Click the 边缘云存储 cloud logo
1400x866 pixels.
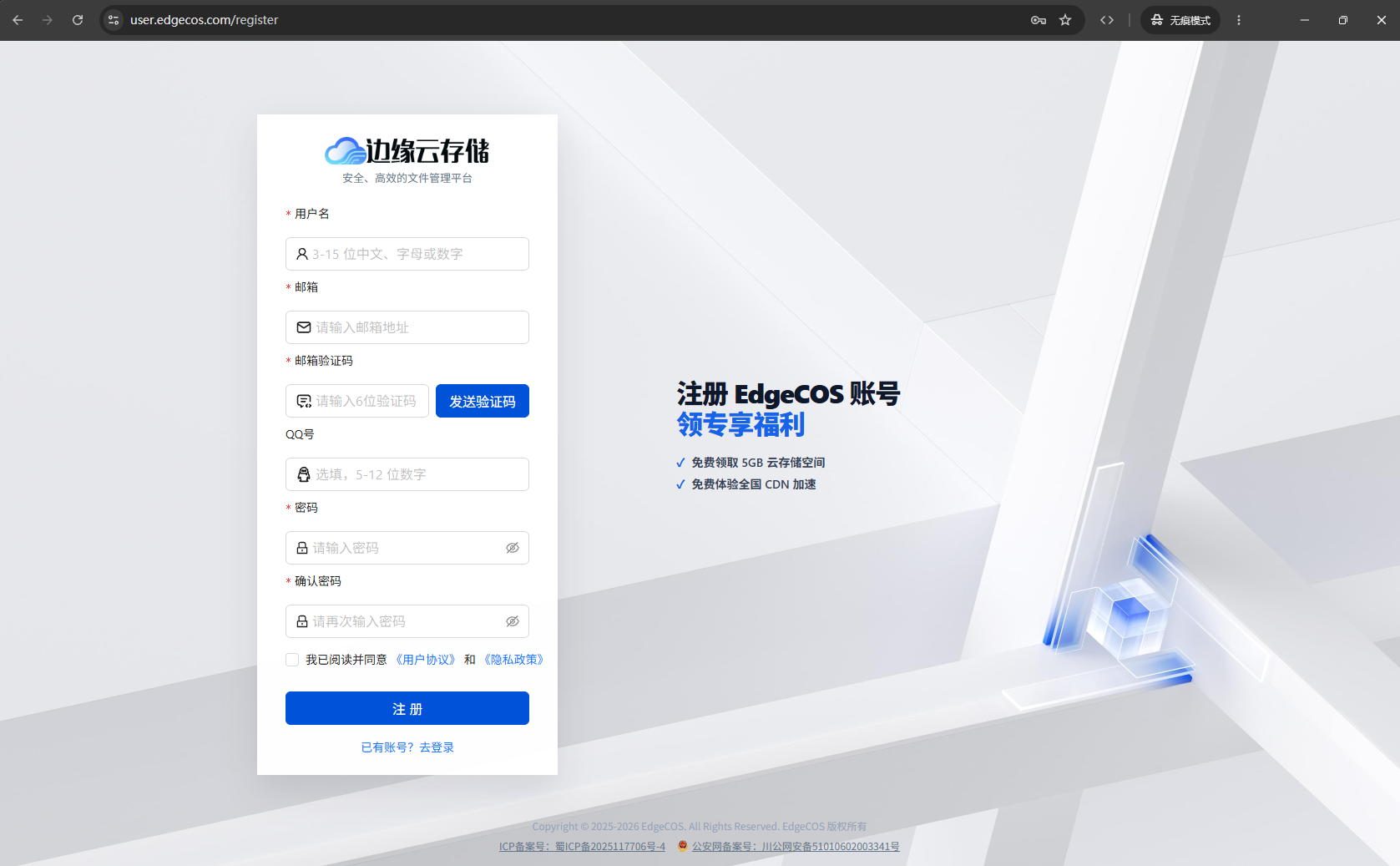(407, 151)
